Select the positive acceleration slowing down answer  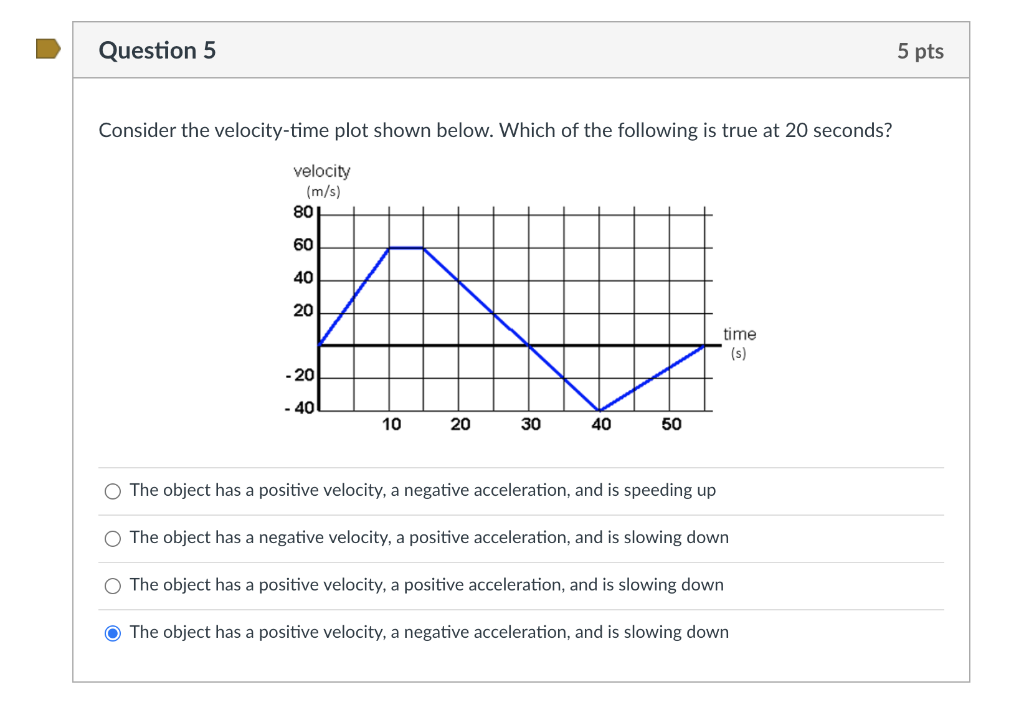(112, 585)
